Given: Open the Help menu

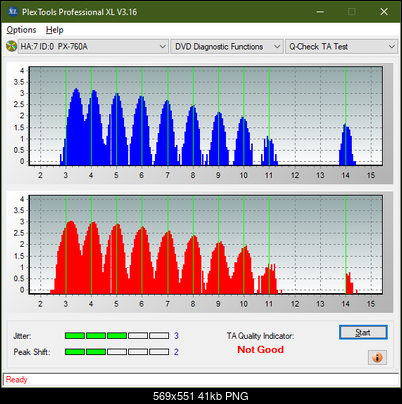Looking at the screenshot, I should tap(55, 30).
